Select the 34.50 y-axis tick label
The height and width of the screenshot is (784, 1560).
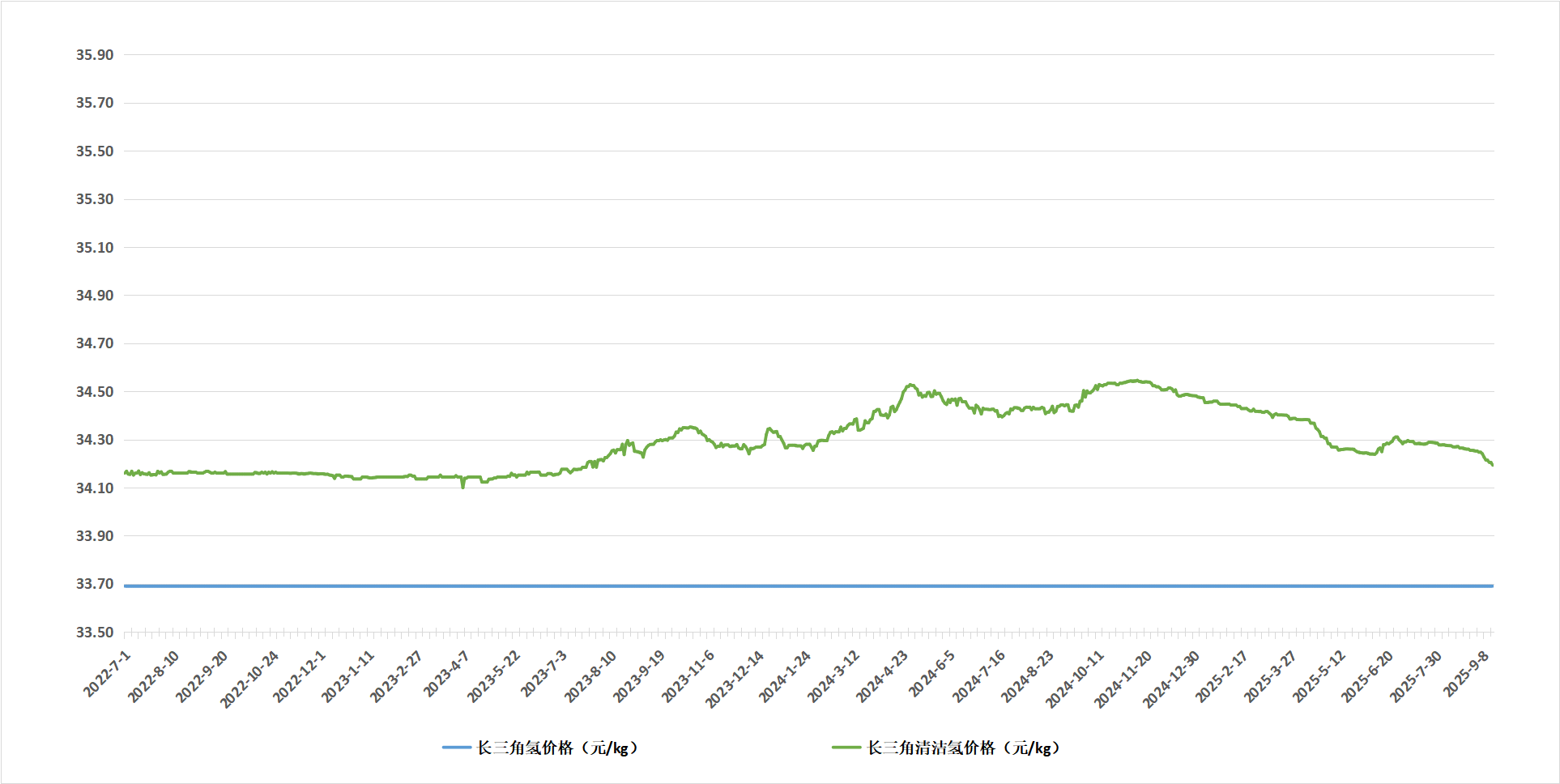tap(95, 392)
